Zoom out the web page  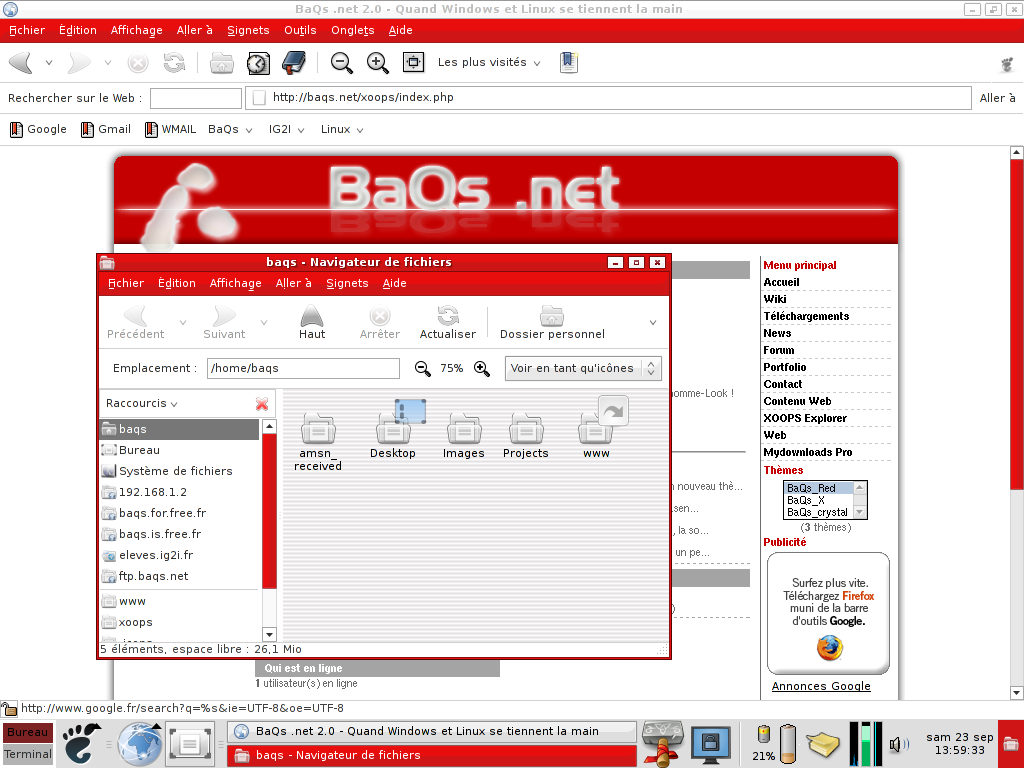(341, 63)
